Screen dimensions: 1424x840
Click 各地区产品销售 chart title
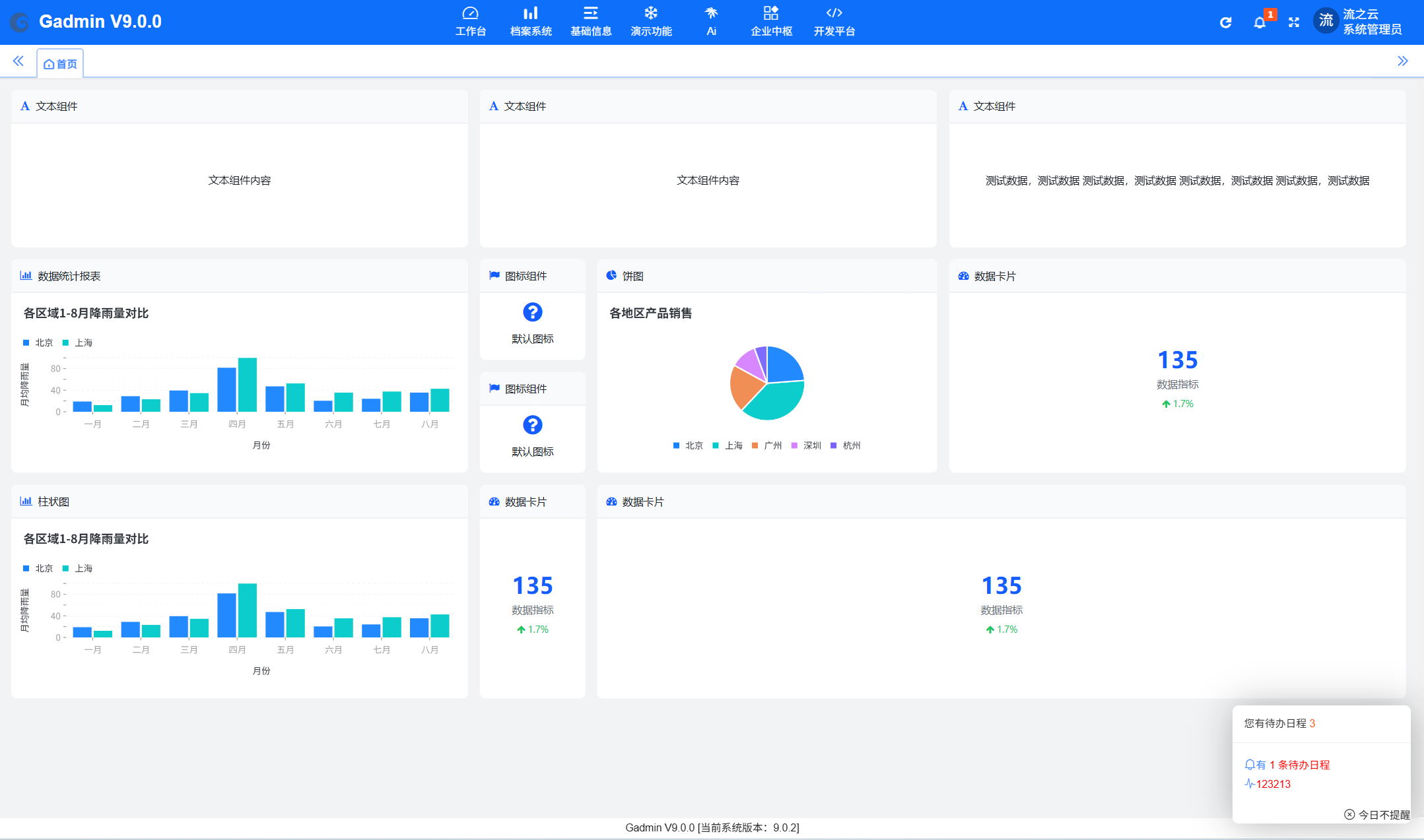pos(650,313)
